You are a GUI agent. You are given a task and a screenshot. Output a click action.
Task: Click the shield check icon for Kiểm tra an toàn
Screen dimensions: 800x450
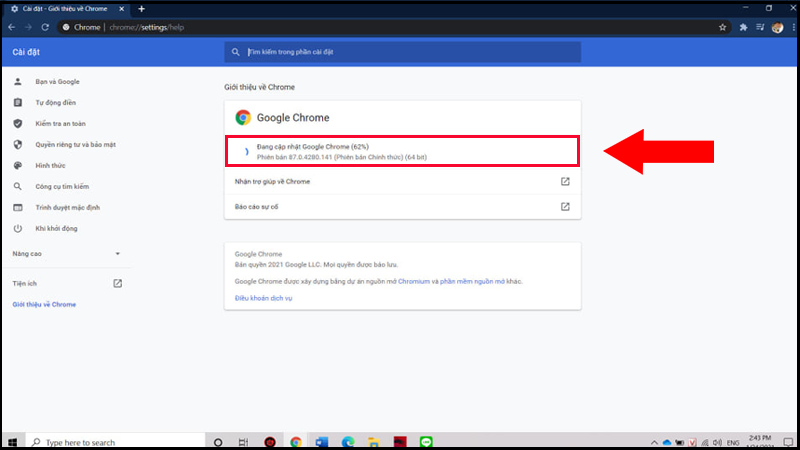click(18, 123)
